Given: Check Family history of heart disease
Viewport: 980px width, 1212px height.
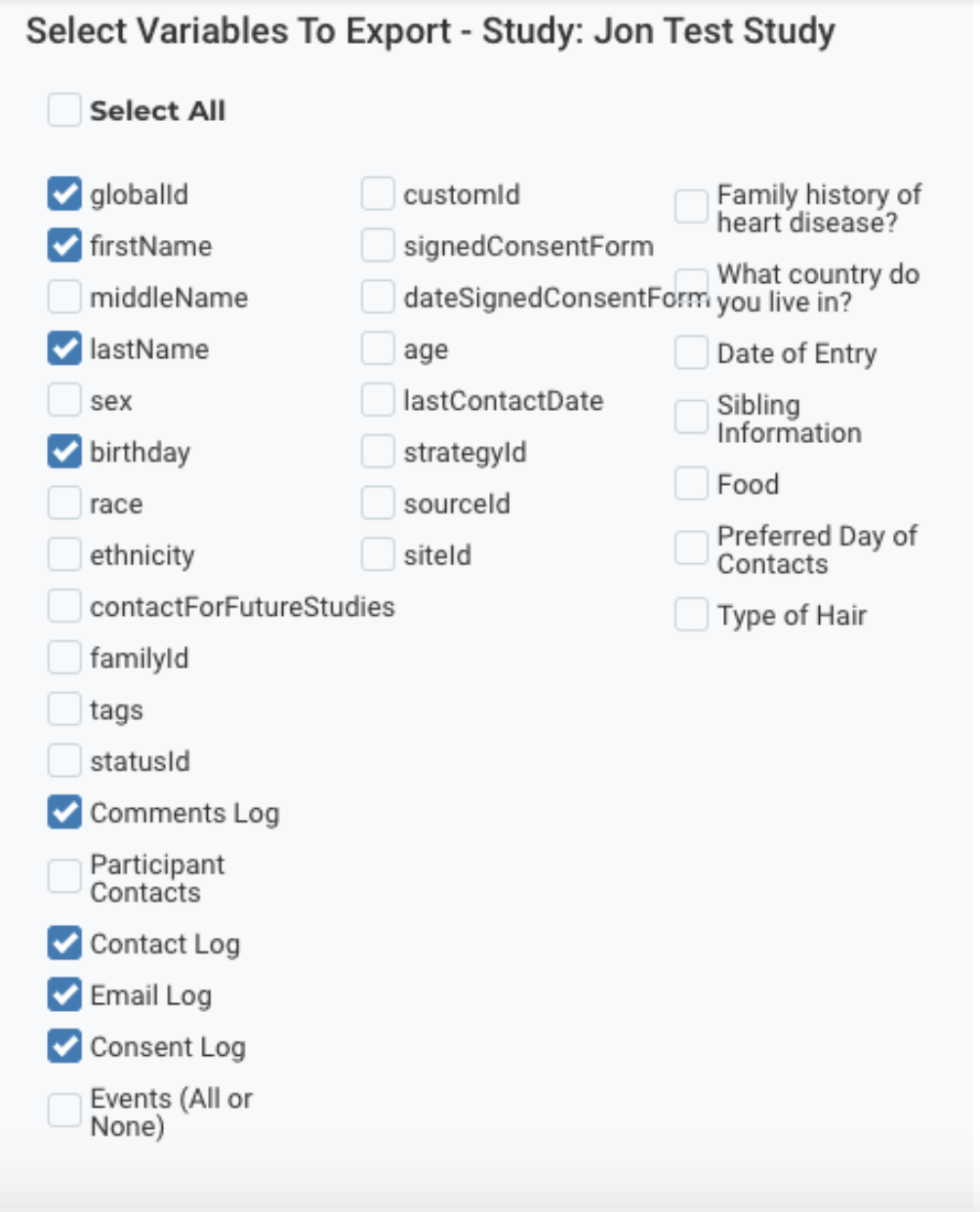Looking at the screenshot, I should (691, 207).
